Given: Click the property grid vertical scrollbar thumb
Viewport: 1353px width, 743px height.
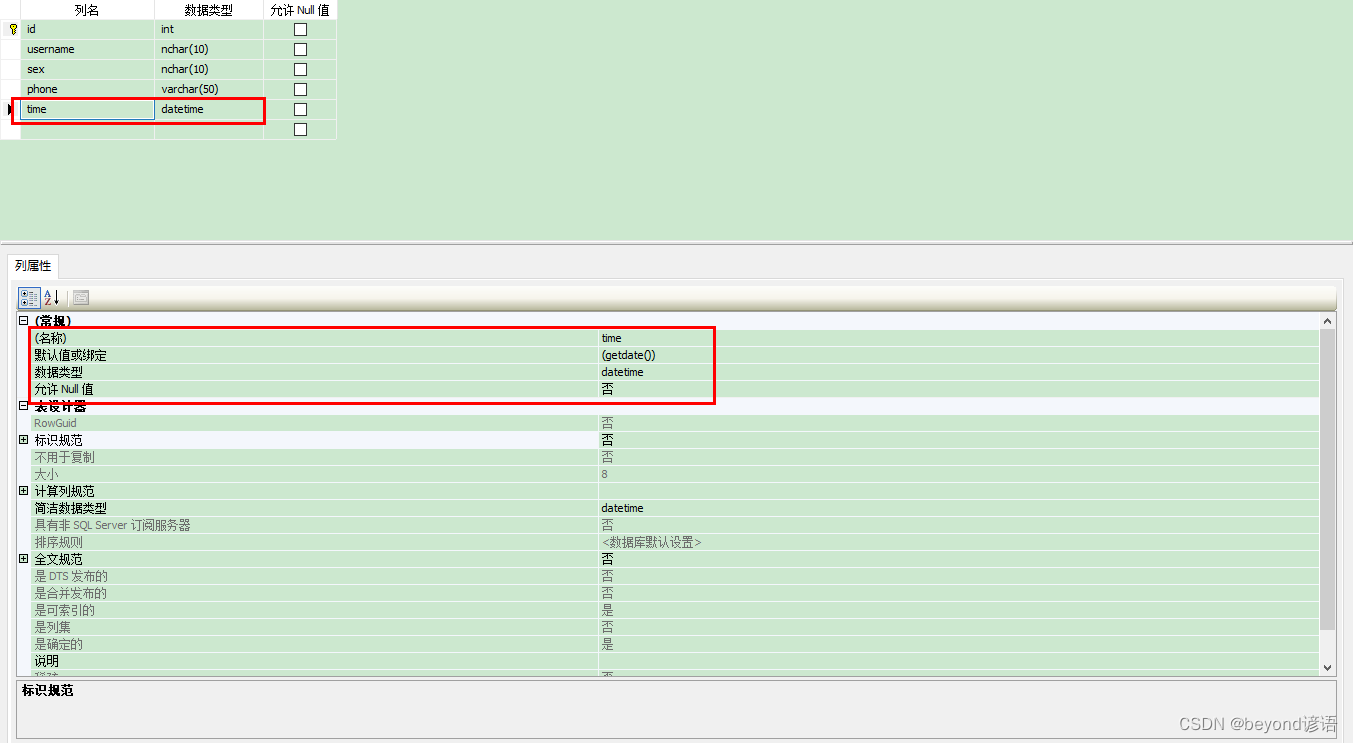Looking at the screenshot, I should [x=1327, y=480].
